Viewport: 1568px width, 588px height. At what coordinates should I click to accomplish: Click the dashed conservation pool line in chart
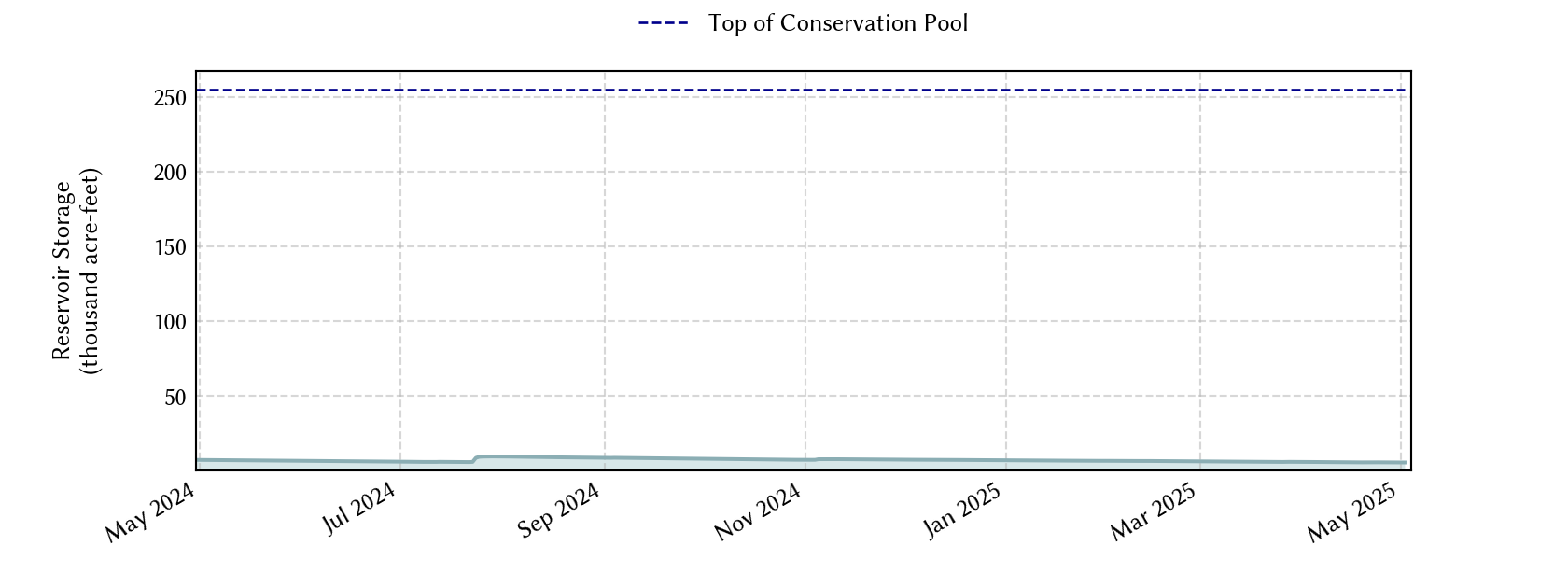801,91
